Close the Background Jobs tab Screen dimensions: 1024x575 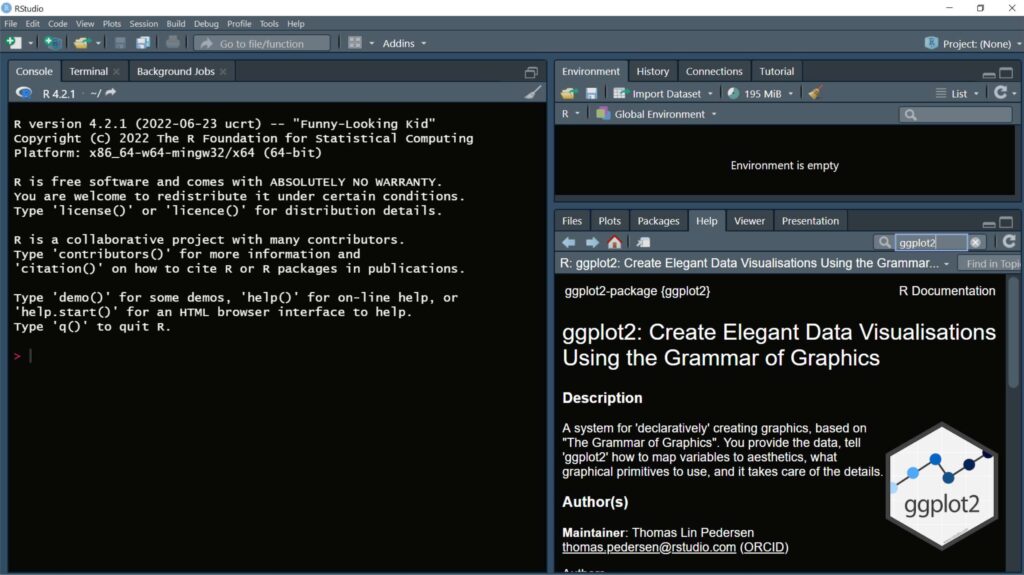223,72
